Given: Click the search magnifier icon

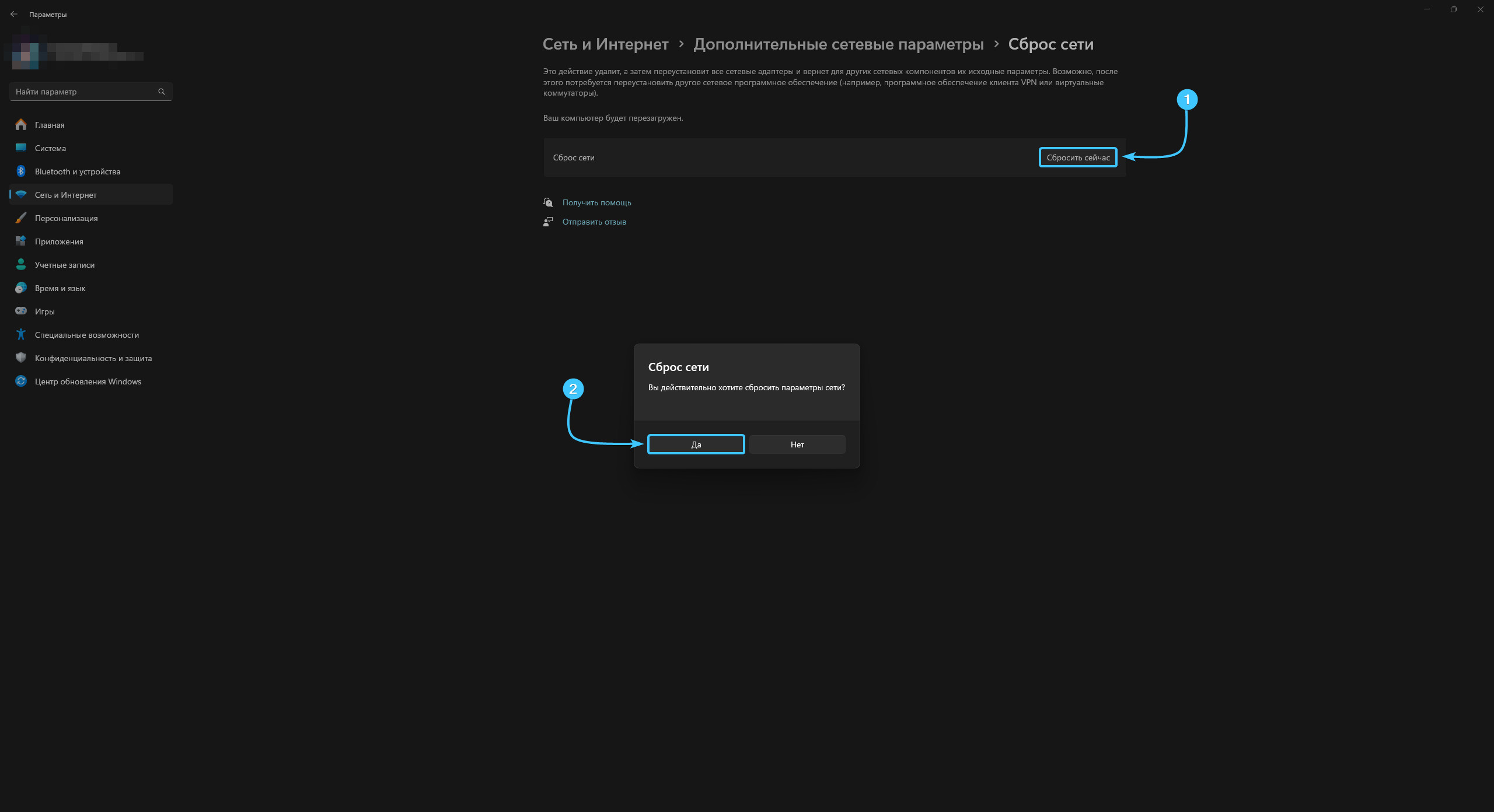Looking at the screenshot, I should click(x=162, y=92).
